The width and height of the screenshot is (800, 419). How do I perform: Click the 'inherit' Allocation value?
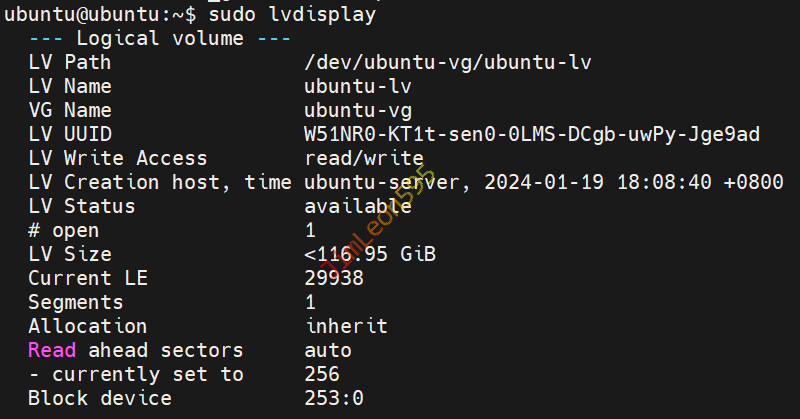(346, 327)
